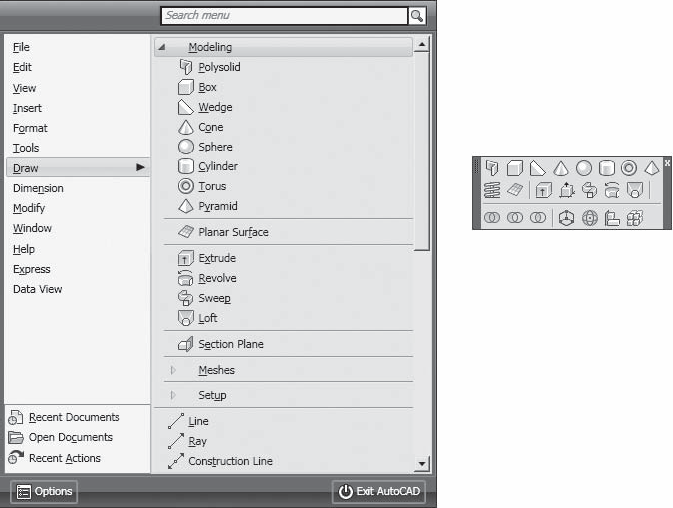The width and height of the screenshot is (673, 508).
Task: Expand the Meshes submenu
Action: point(173,370)
